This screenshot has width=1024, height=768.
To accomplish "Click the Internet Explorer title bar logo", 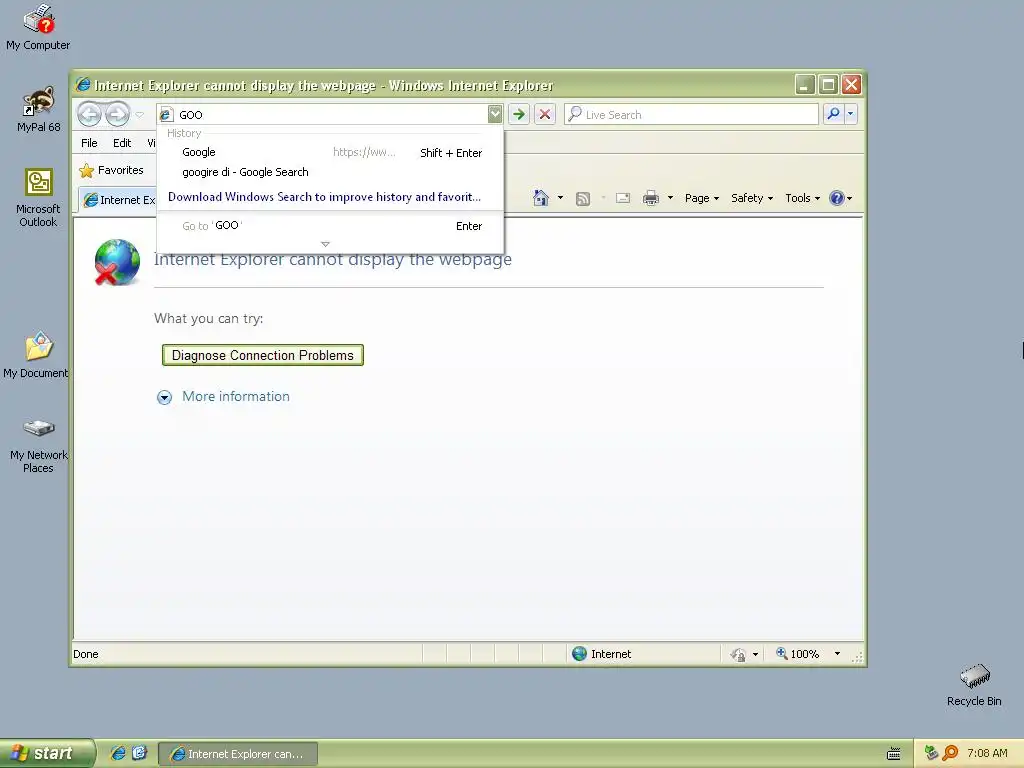I will point(83,85).
